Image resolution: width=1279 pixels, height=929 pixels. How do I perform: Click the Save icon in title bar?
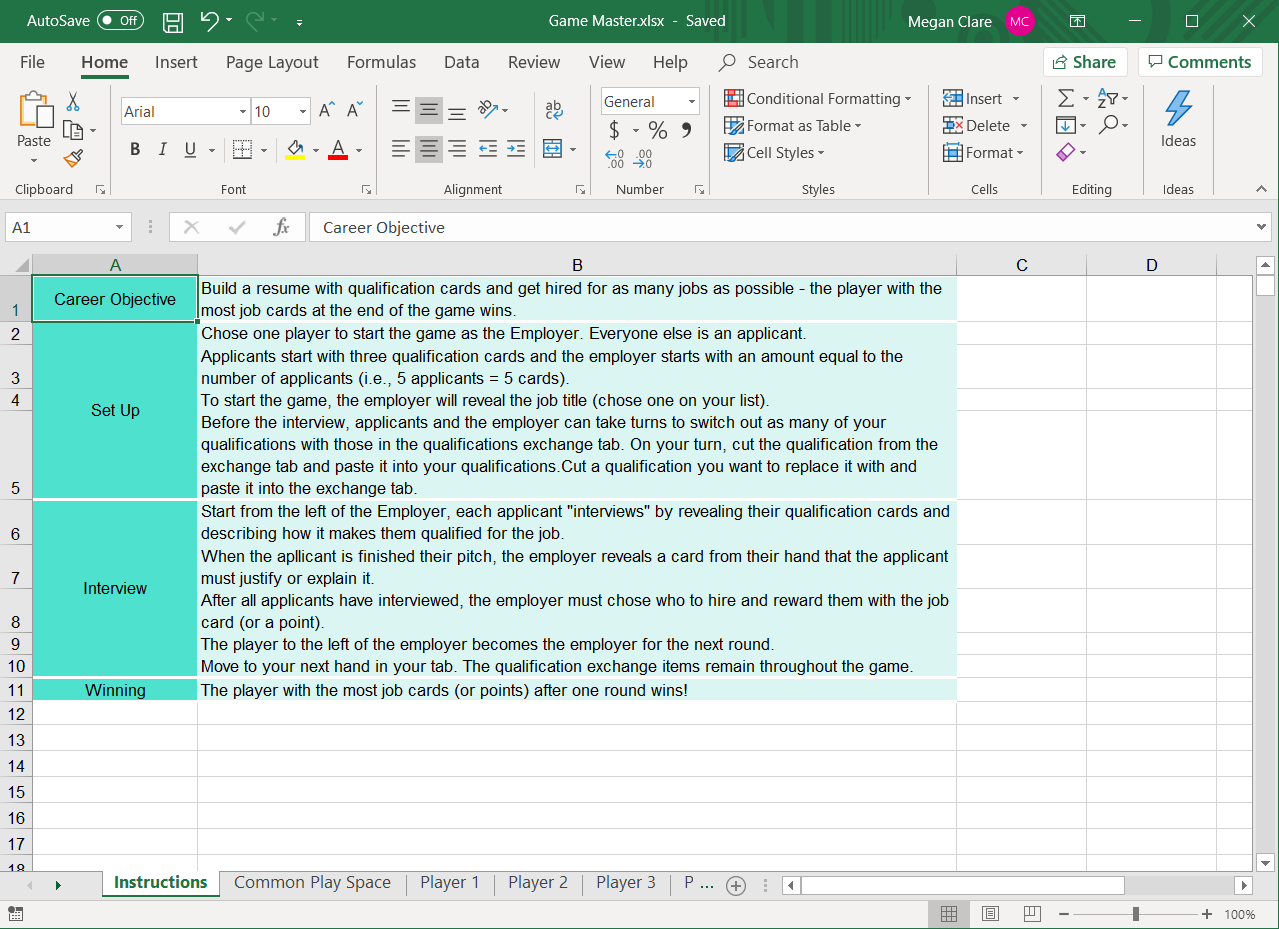pyautogui.click(x=173, y=21)
